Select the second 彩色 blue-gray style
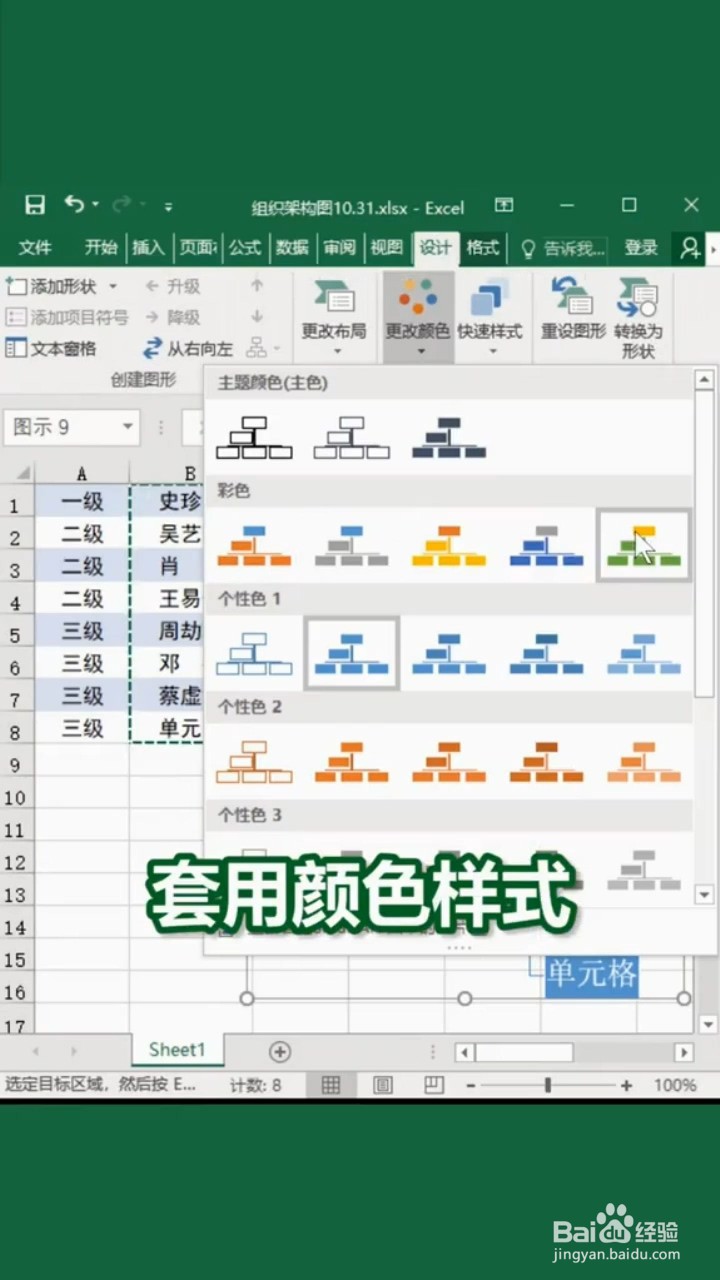The width and height of the screenshot is (720, 1280). [352, 546]
